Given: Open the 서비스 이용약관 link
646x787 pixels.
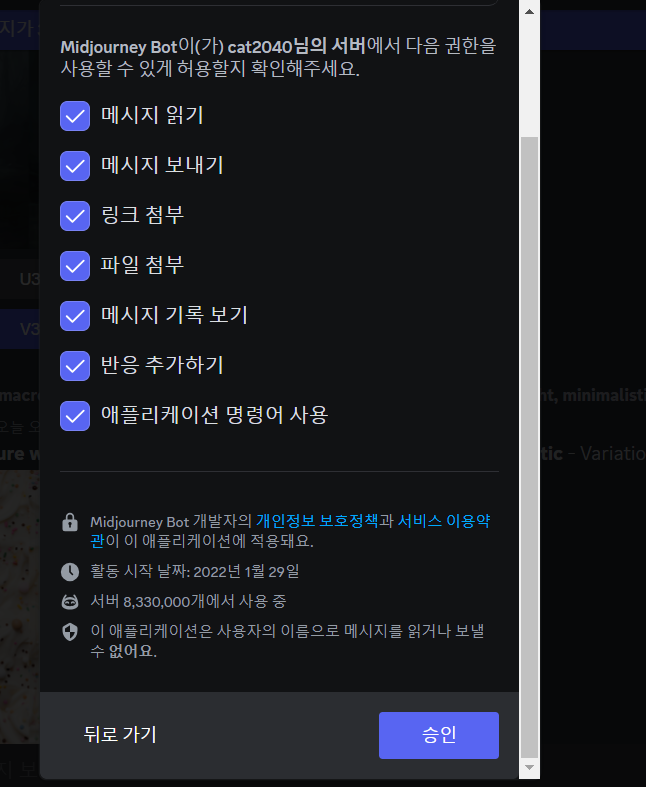Looking at the screenshot, I should coord(444,521).
